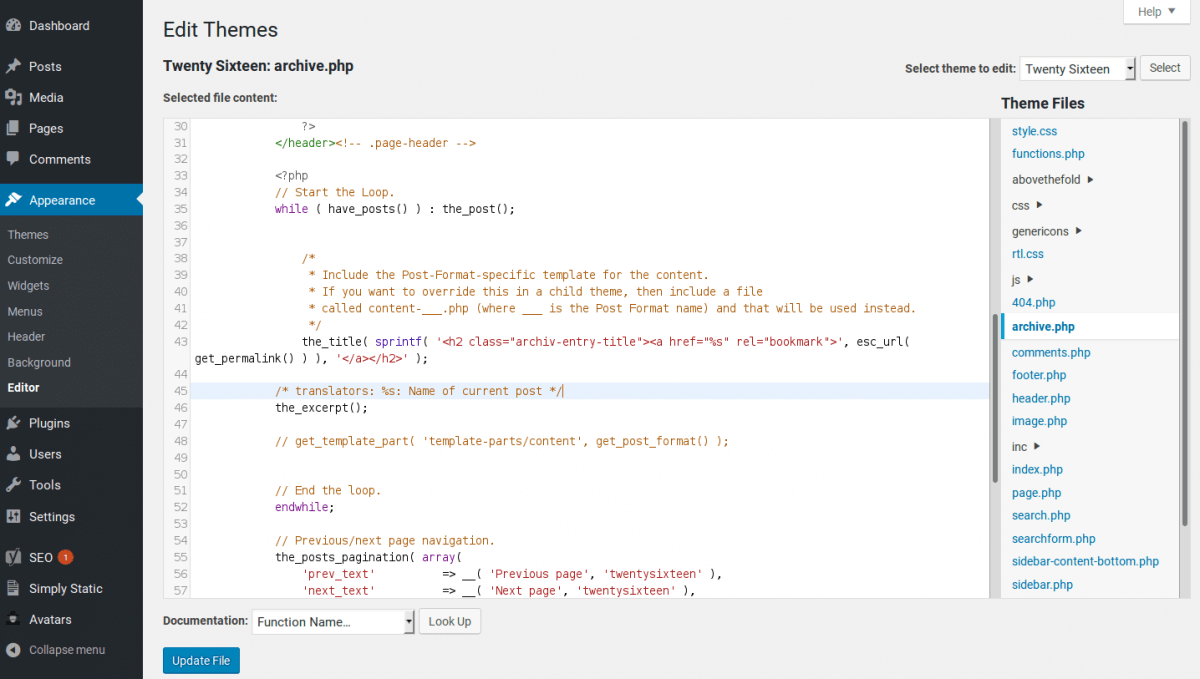Image resolution: width=1200 pixels, height=679 pixels.
Task: Click the Yoast SEO icon
Action: tap(14, 557)
